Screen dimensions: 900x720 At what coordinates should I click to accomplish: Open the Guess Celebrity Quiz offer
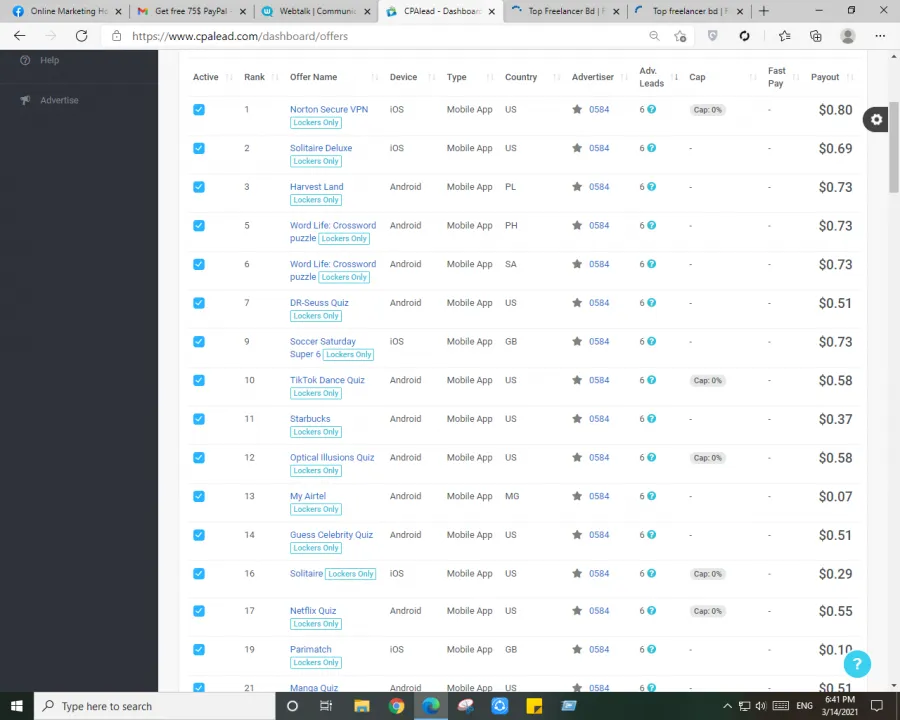tap(331, 535)
